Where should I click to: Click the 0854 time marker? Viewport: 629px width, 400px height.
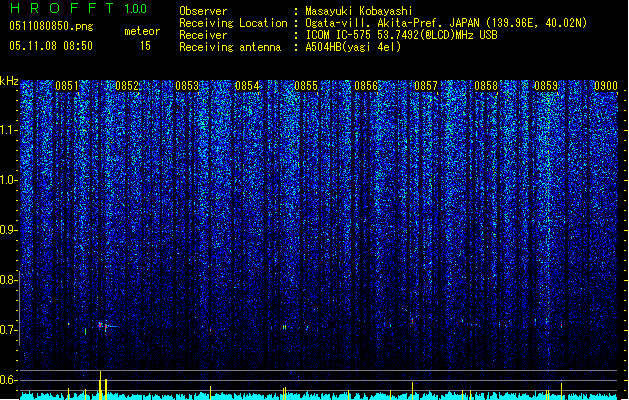tap(247, 86)
